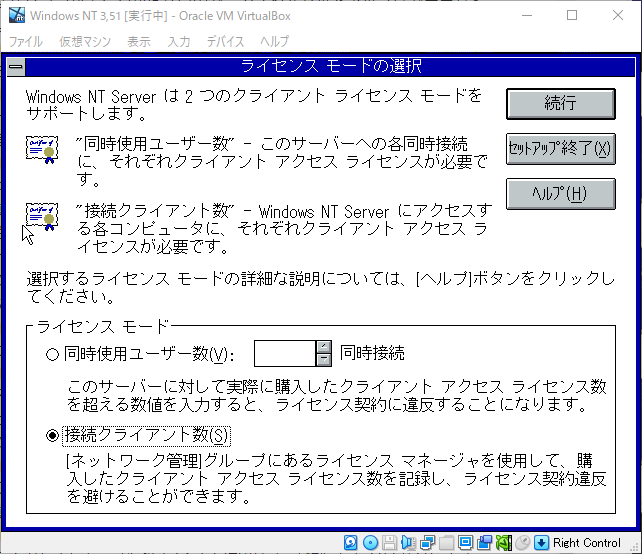Click the audio status icon

[x=408, y=543]
